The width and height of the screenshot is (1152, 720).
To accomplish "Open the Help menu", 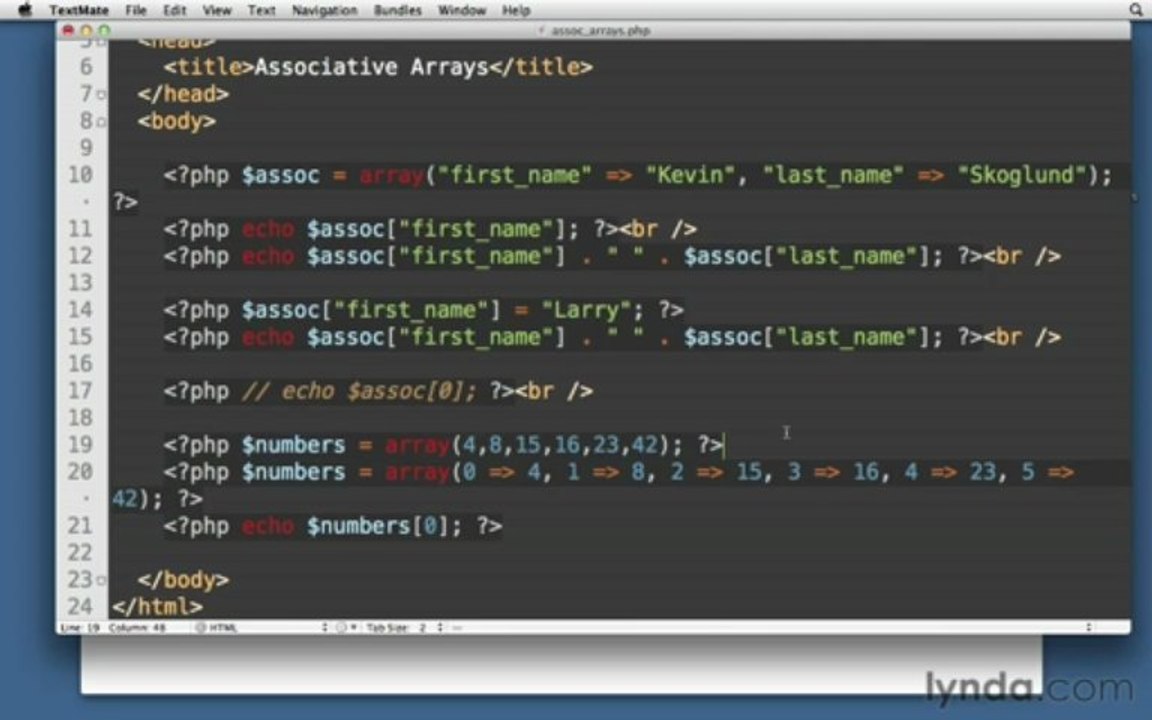I will [516, 10].
